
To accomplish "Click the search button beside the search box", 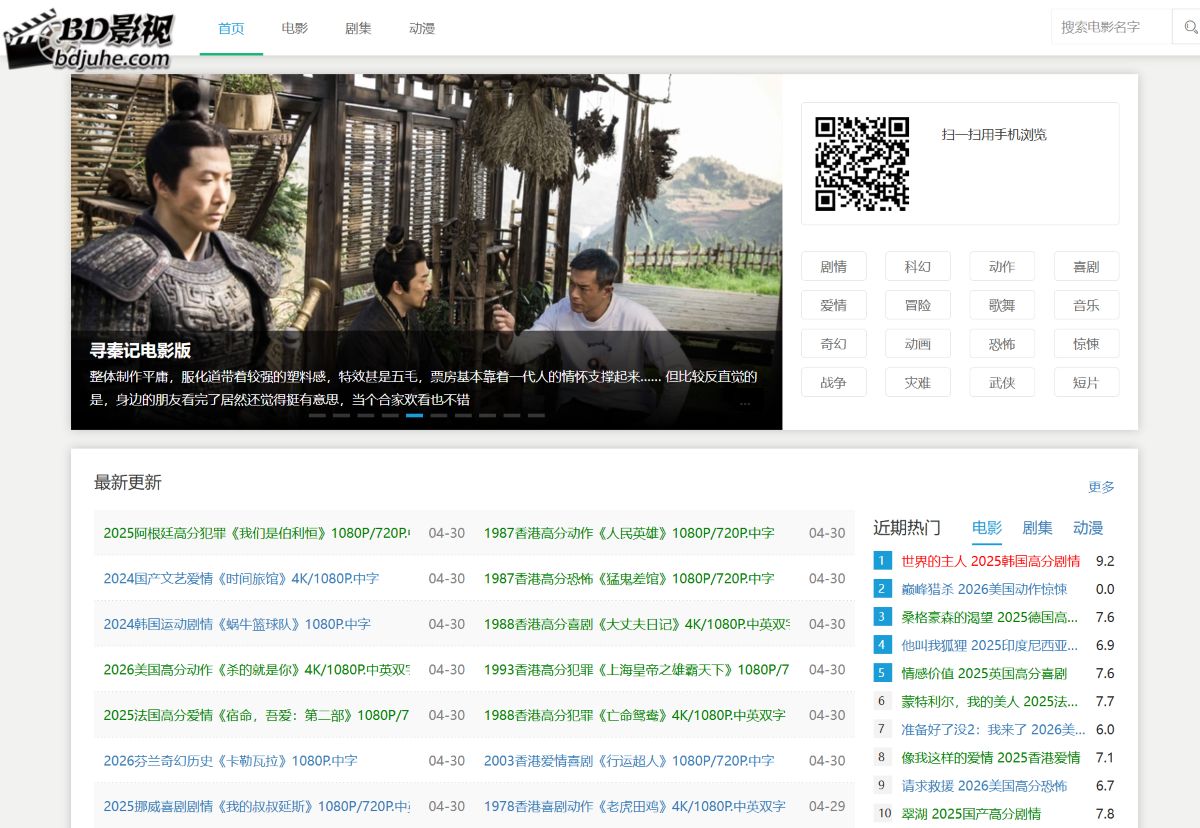I will pyautogui.click(x=1186, y=27).
